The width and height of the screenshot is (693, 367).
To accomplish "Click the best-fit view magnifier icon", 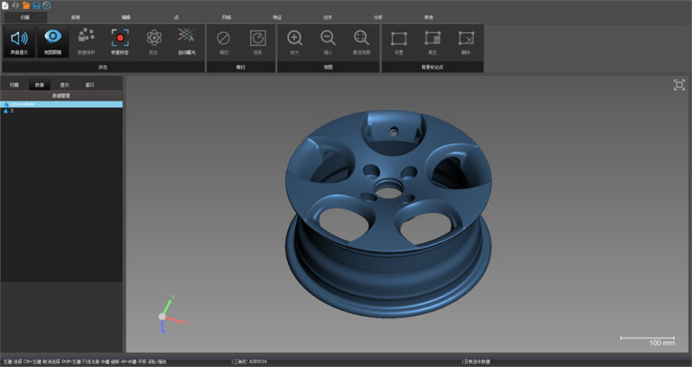I will pos(362,38).
